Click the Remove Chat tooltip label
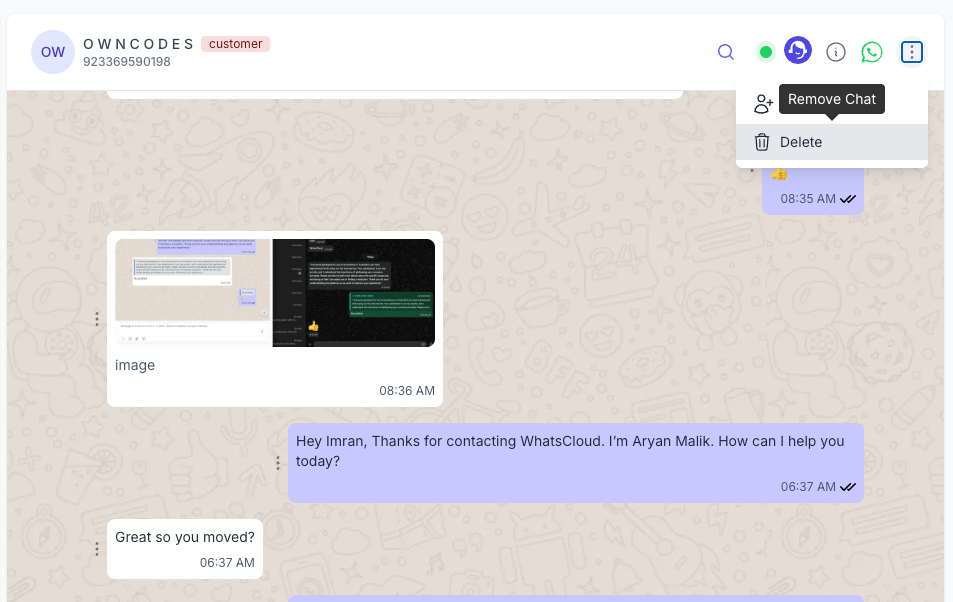Viewport: 953px width, 602px height. 832,99
